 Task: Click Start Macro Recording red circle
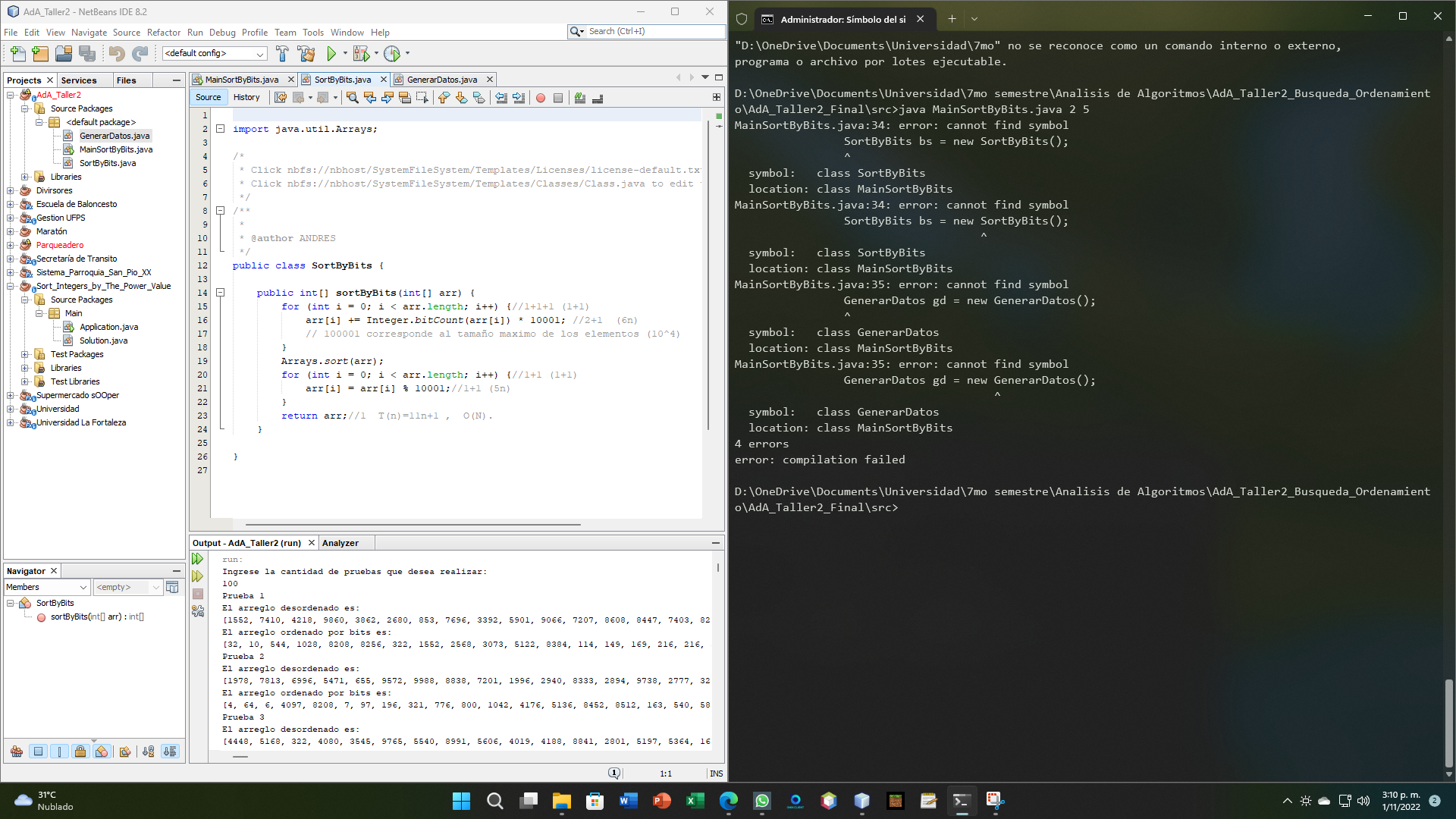click(x=541, y=98)
